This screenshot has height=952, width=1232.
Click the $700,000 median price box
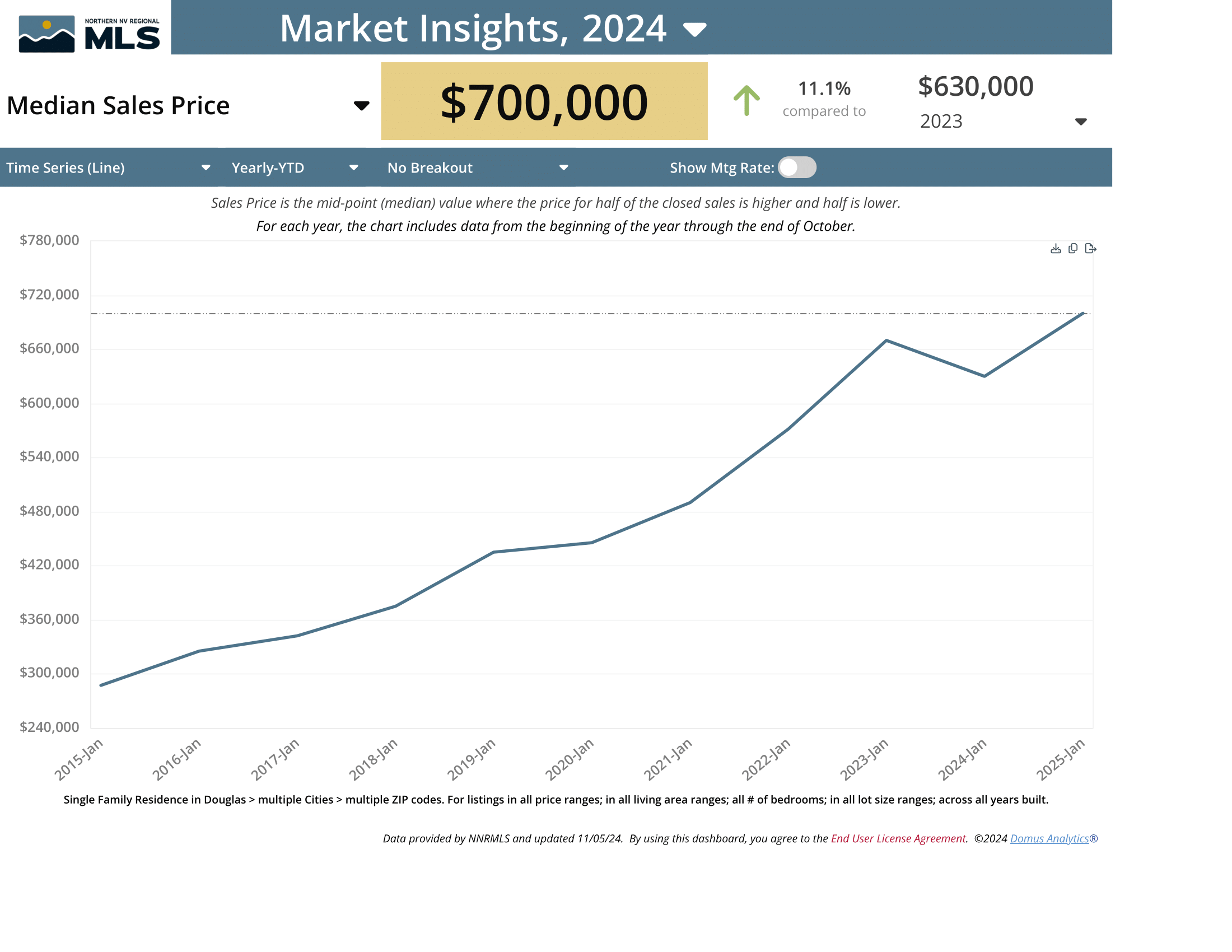(544, 101)
